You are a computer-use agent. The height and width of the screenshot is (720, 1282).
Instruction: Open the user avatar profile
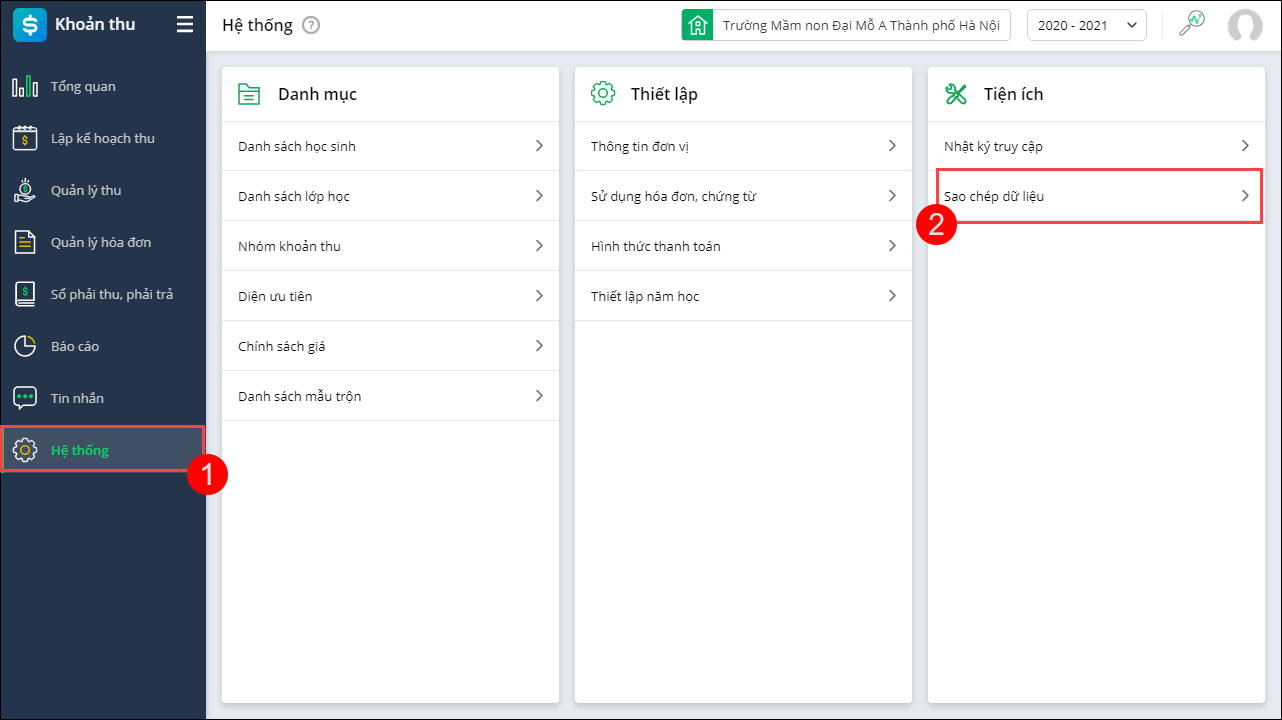[1245, 25]
